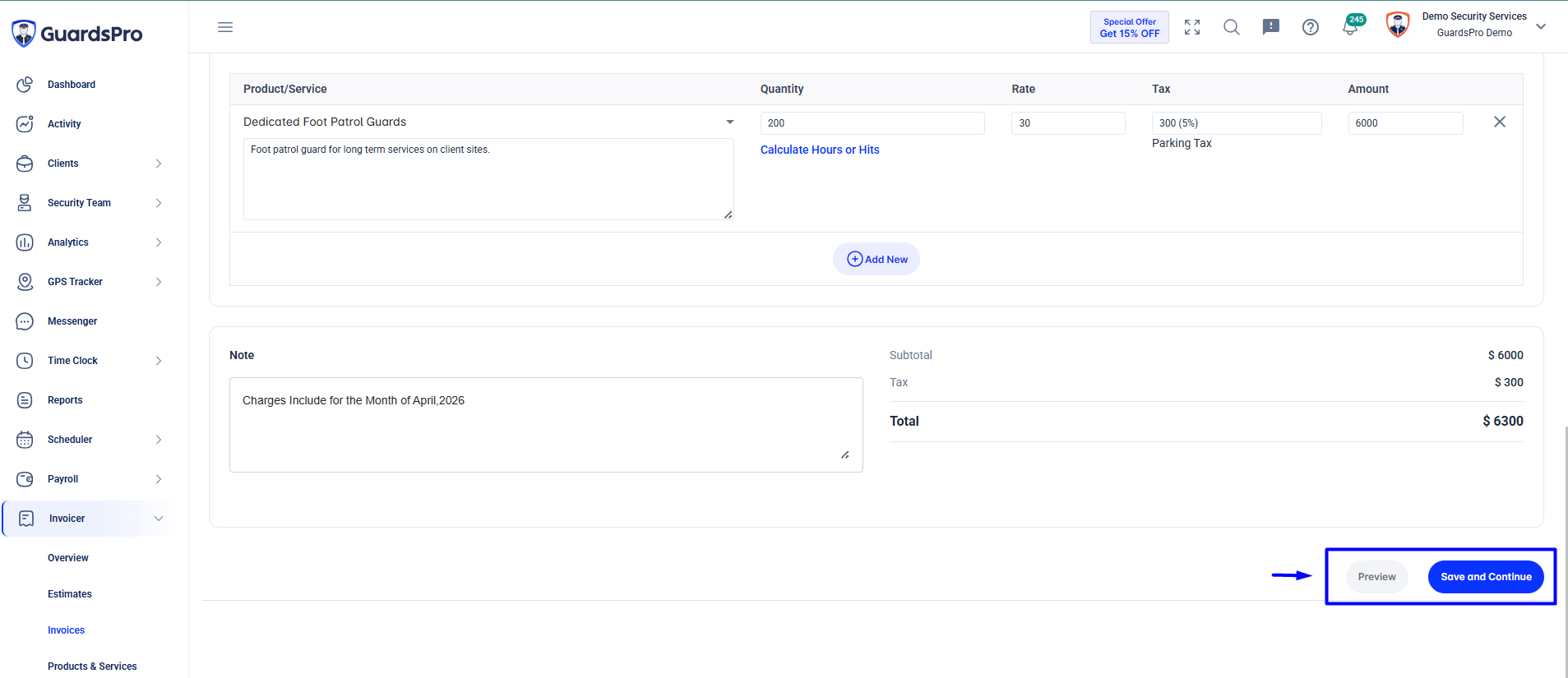1568x678 pixels.
Task: Open the Messenger menu label
Action: click(72, 321)
